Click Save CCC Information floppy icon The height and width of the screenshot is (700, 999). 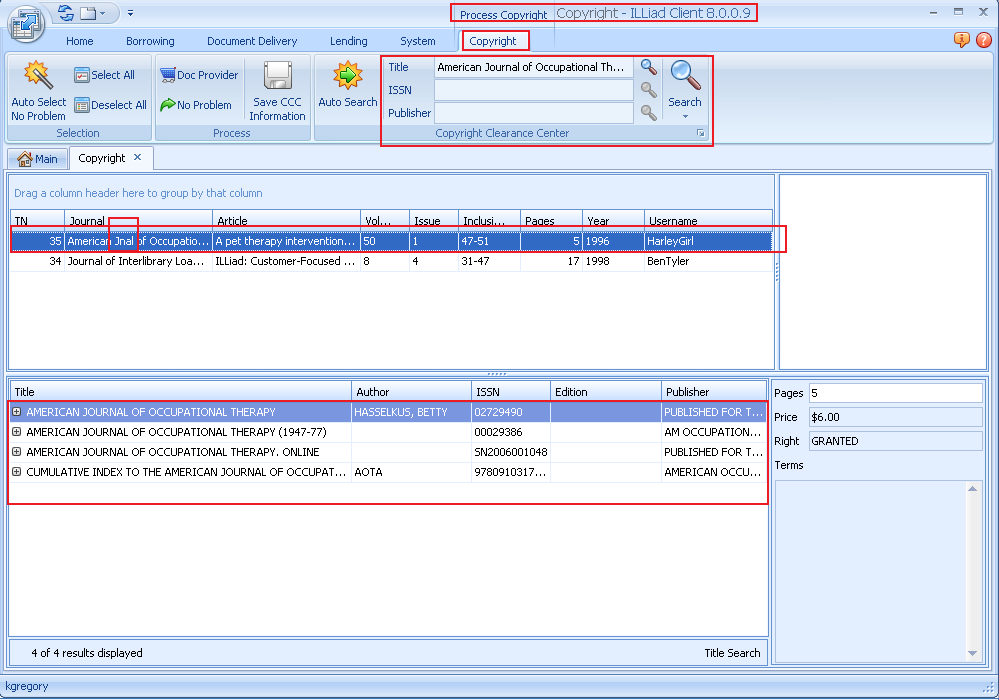tap(277, 76)
